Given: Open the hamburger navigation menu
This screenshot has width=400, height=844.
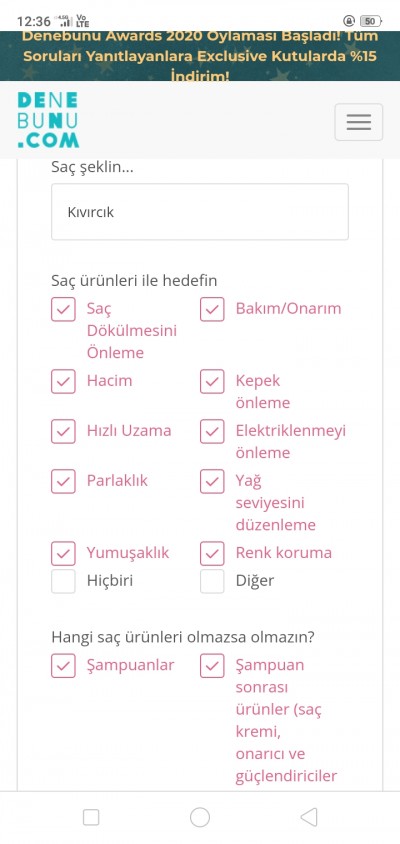Looking at the screenshot, I should 359,122.
